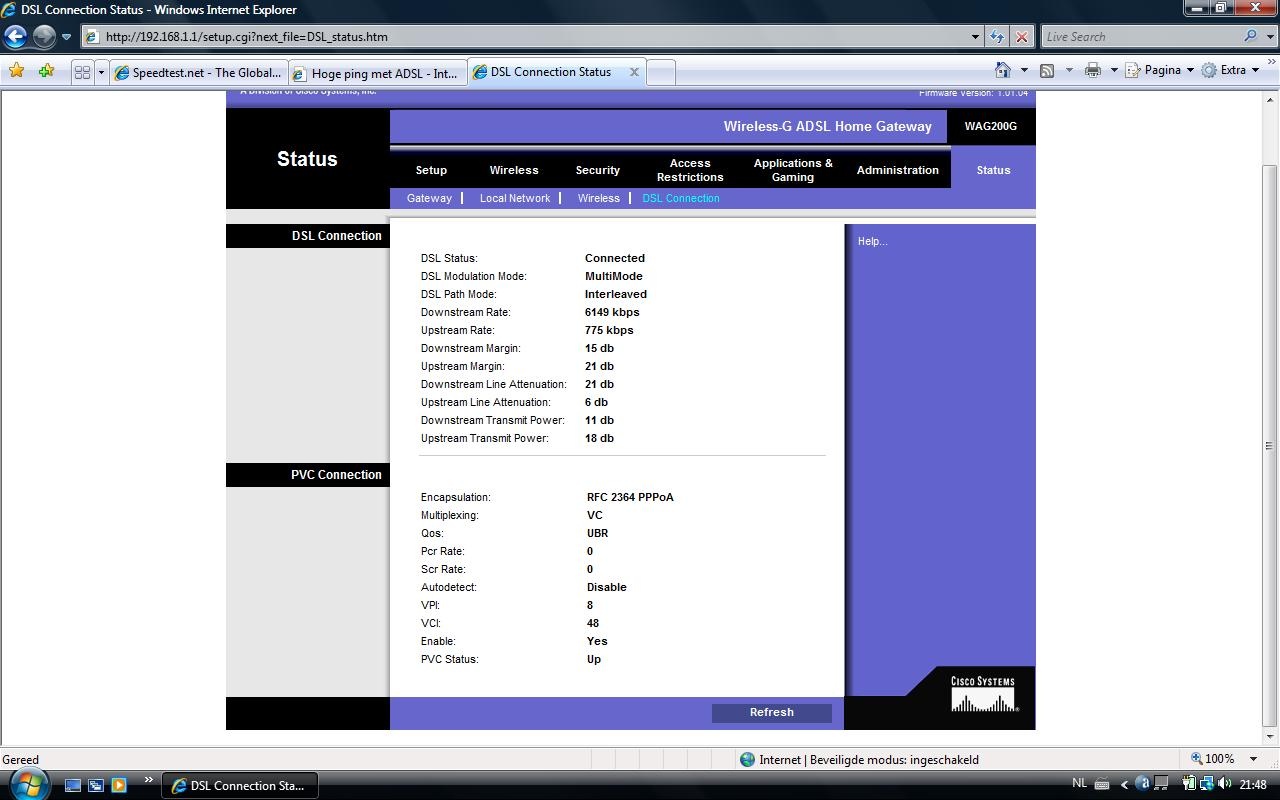
Task: Click the RSS feeds icon
Action: point(1047,70)
